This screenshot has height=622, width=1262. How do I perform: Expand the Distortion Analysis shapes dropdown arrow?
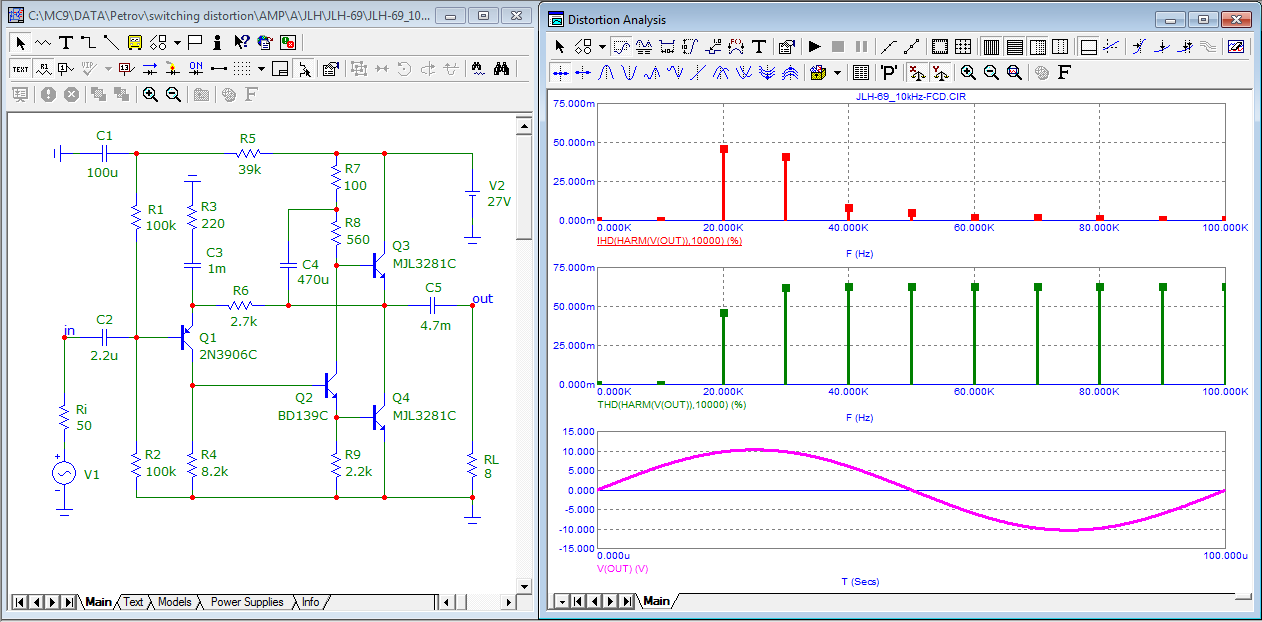[x=602, y=46]
